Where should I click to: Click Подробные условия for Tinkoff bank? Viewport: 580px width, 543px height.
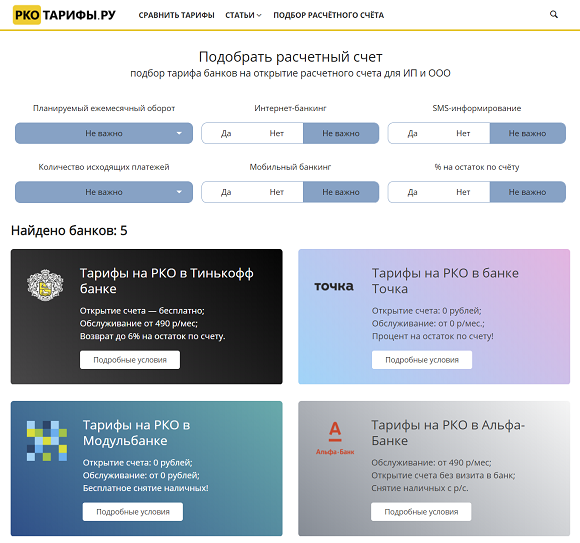[130, 360]
